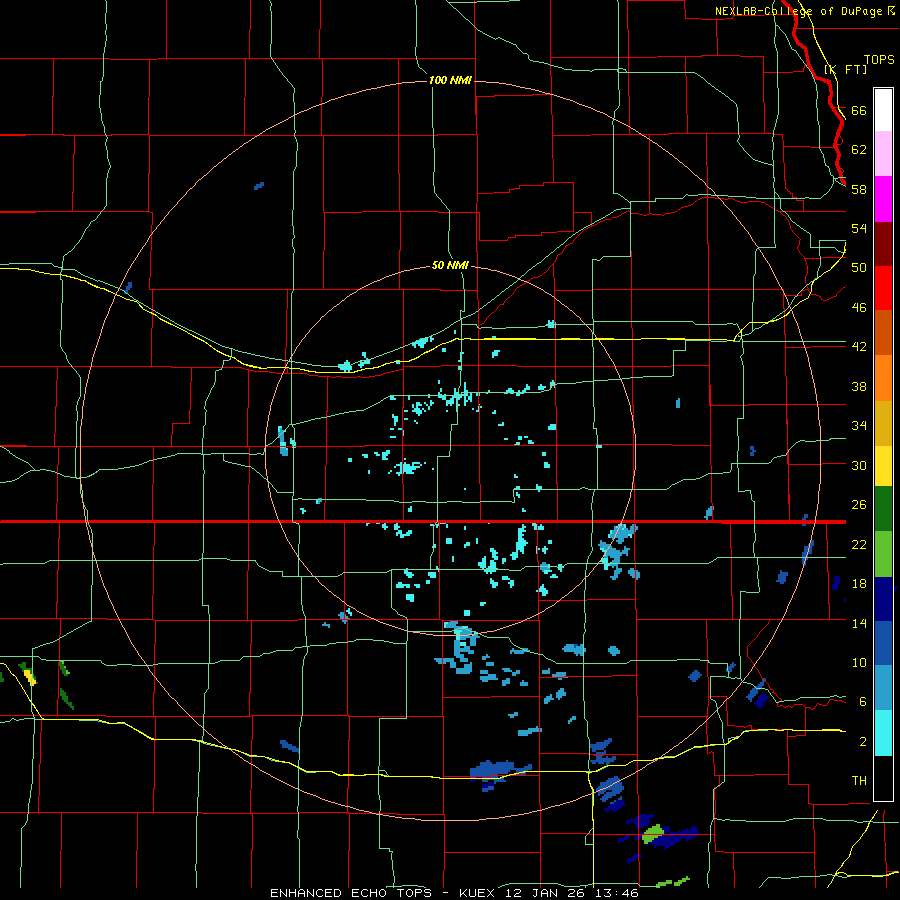Click the legend value '2'
Screen dimensions: 900x900
click(863, 741)
